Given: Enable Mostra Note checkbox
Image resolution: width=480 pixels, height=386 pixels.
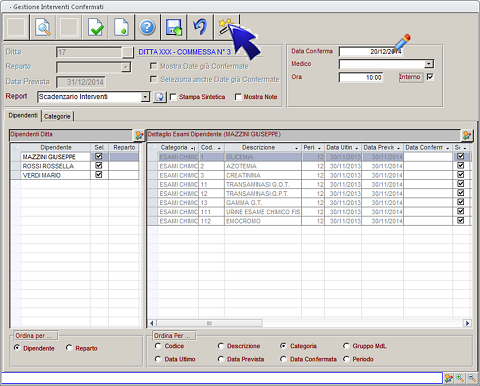Looking at the screenshot, I should (x=238, y=97).
